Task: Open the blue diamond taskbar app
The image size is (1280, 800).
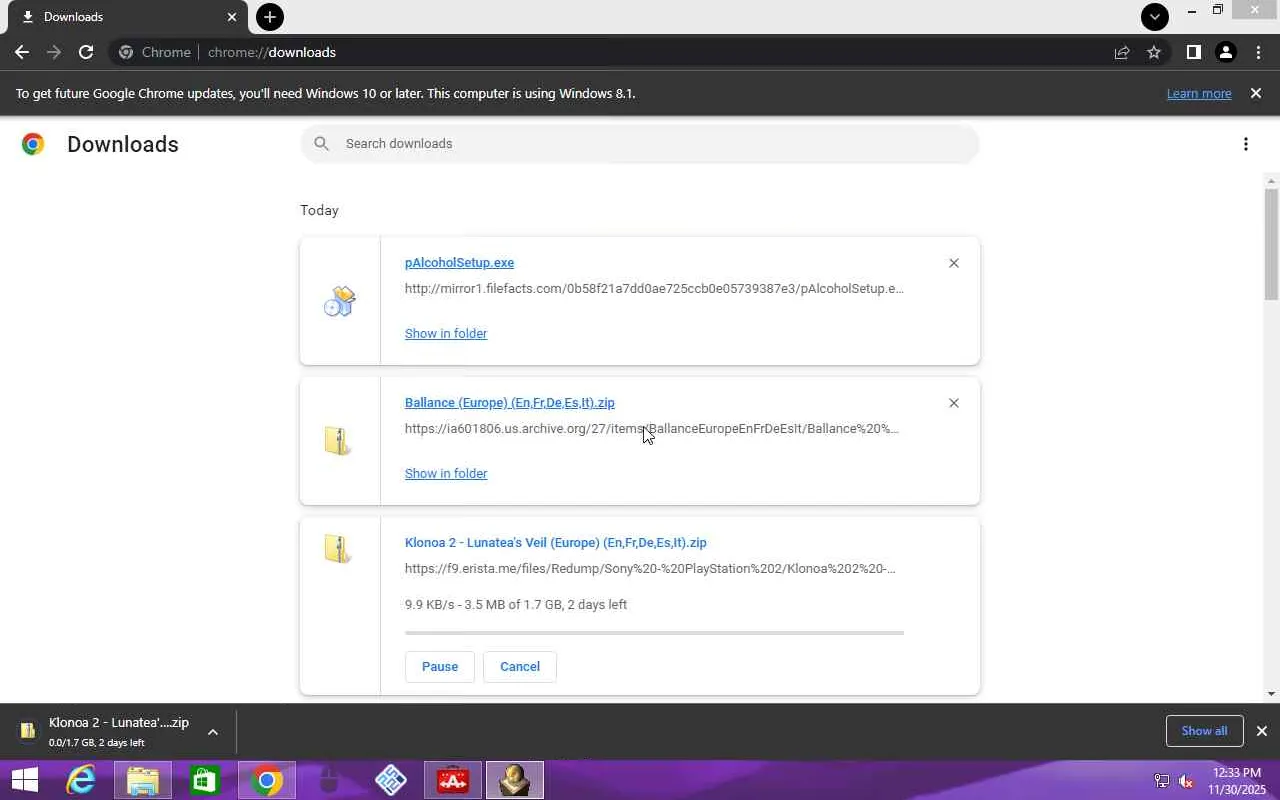Action: 391,780
